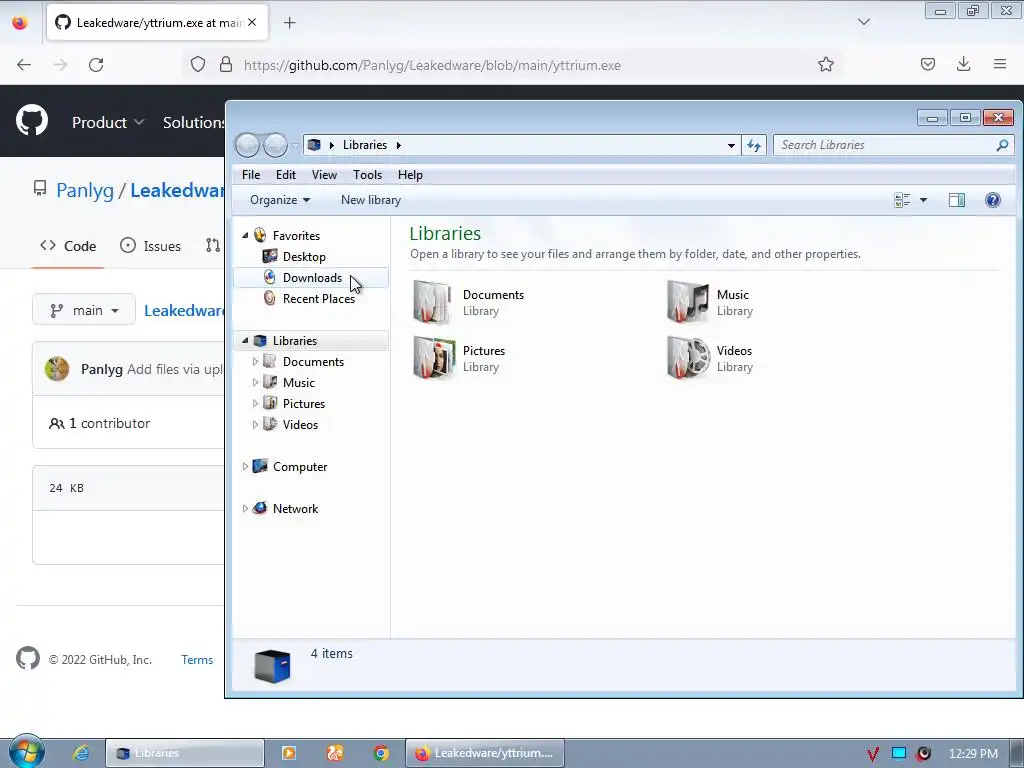Refresh the Explorer address bar
1024x768 pixels.
[x=754, y=145]
